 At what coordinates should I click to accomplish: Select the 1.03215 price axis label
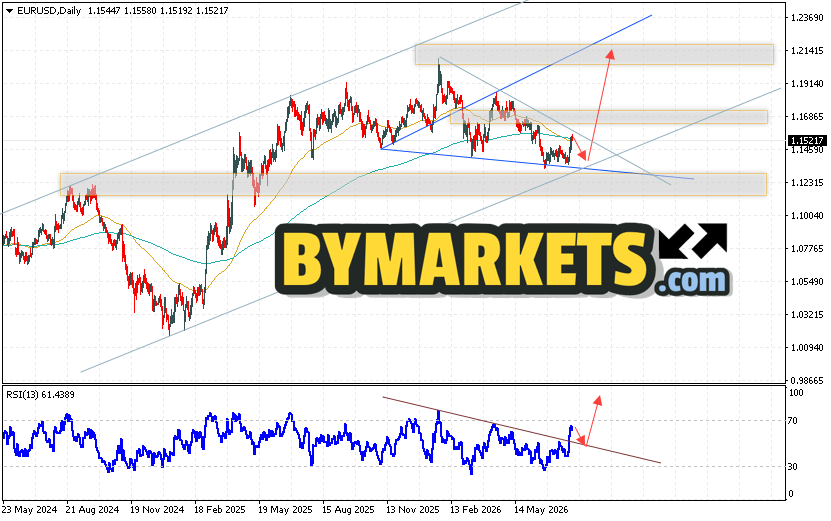(x=807, y=315)
